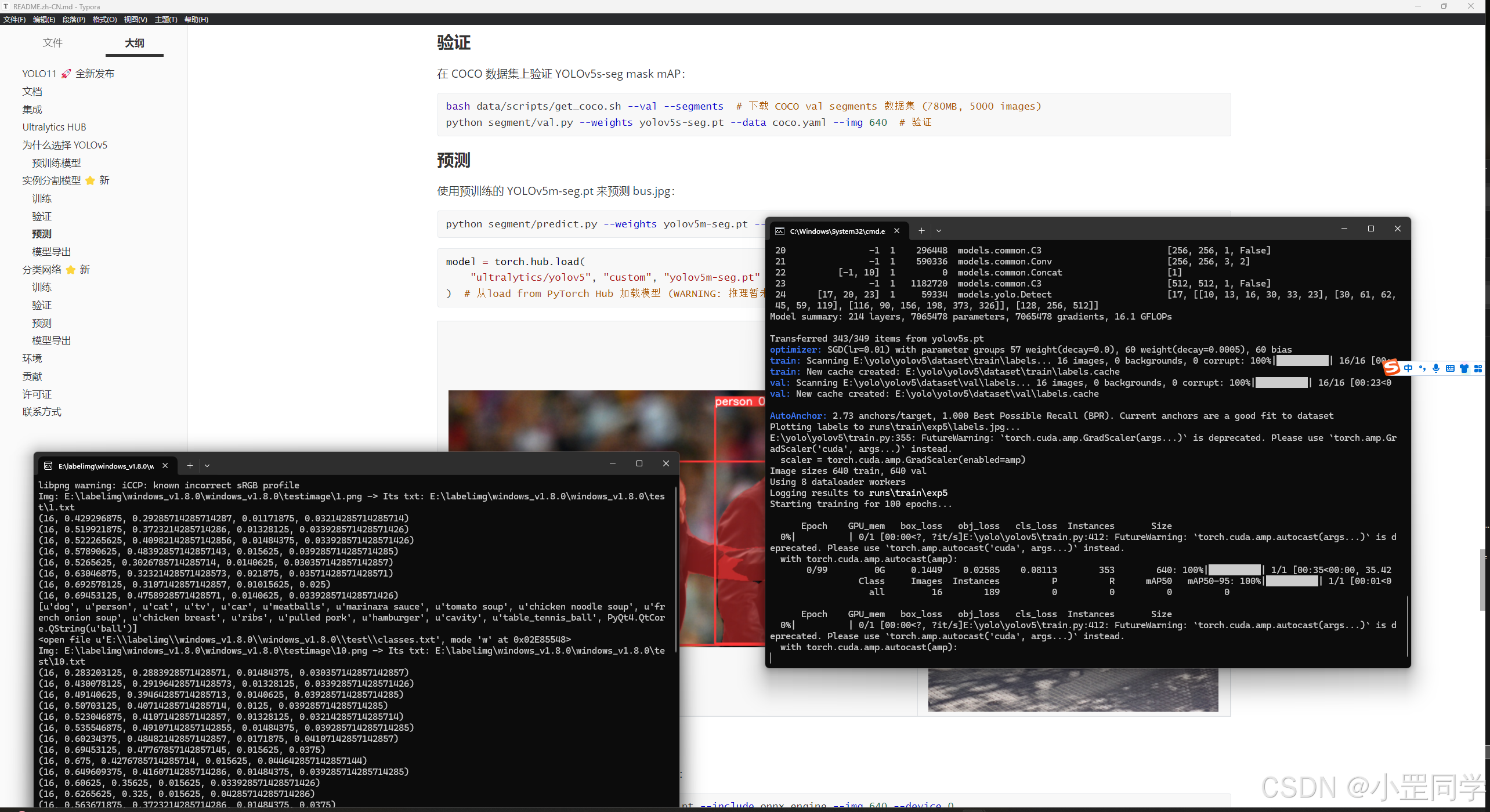1490x812 pixels.
Task: Maximize the cmd.exe terminal window
Action: point(1370,229)
